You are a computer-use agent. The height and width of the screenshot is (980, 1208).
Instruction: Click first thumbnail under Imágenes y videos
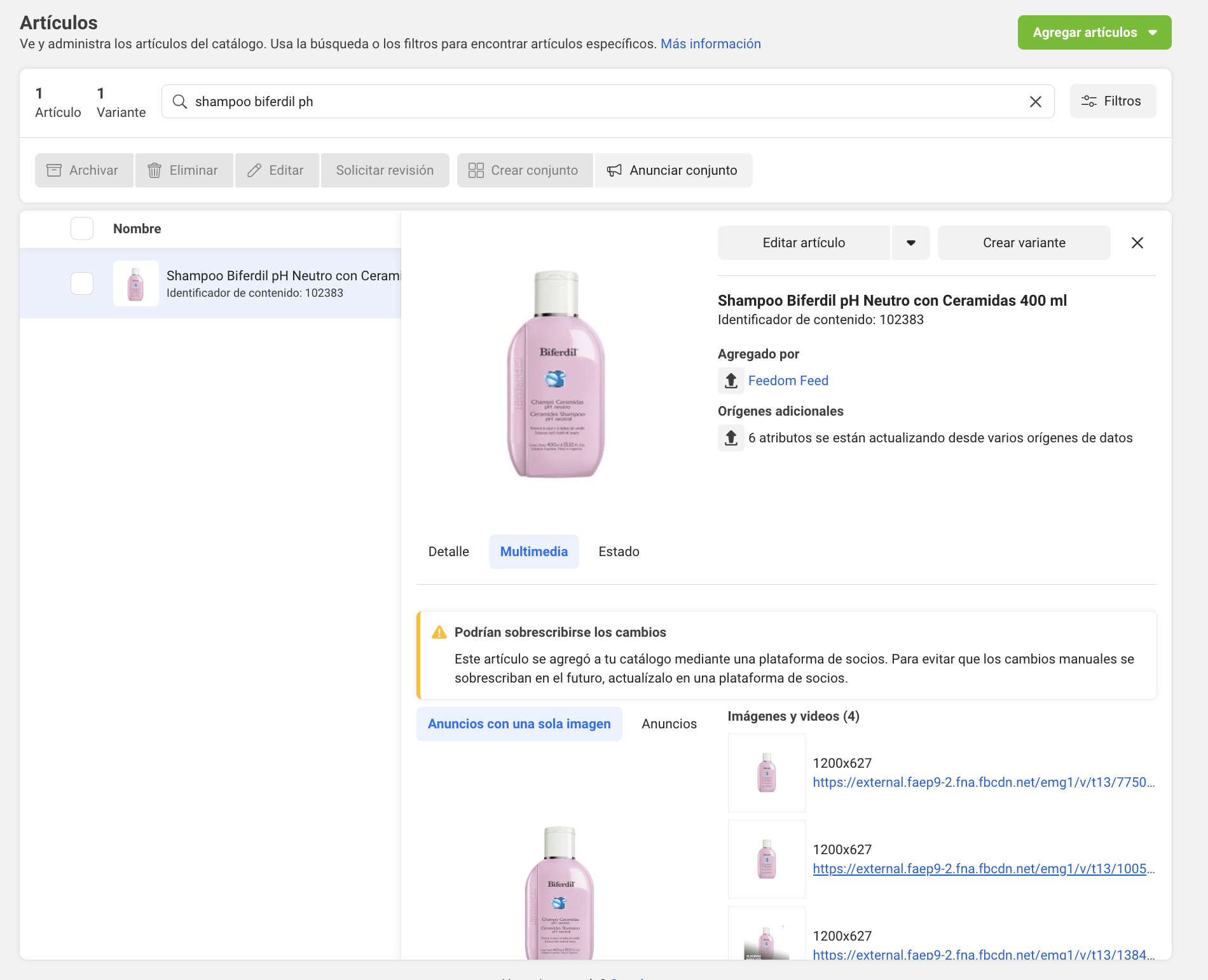[766, 773]
